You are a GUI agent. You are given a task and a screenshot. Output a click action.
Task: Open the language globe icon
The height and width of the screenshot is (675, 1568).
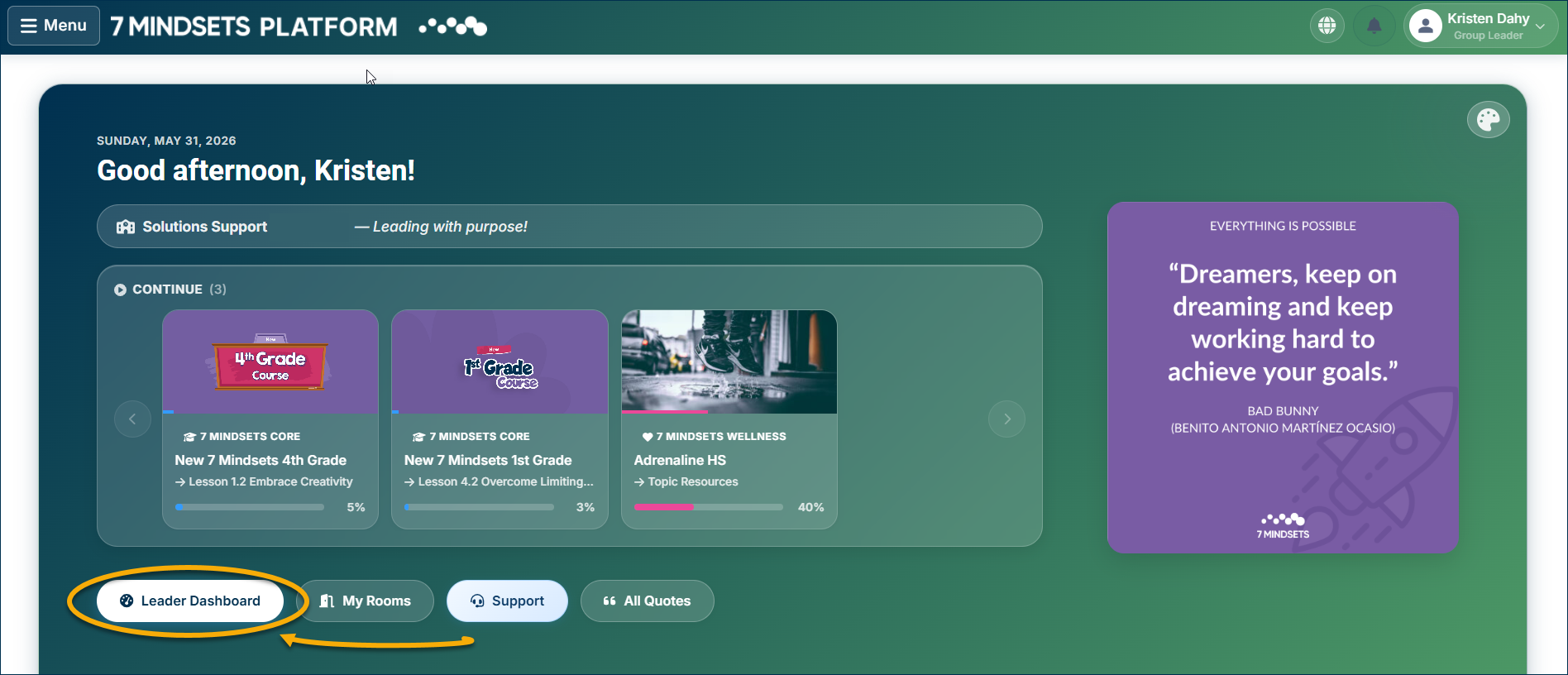click(x=1327, y=26)
